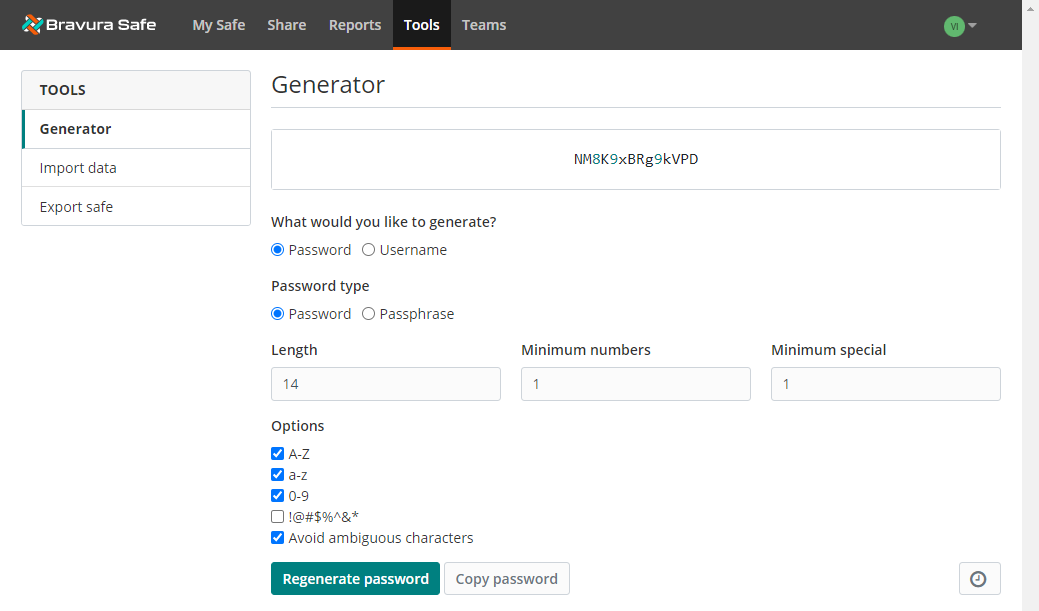Click the password Length input field
This screenshot has height=611, width=1039.
385,383
